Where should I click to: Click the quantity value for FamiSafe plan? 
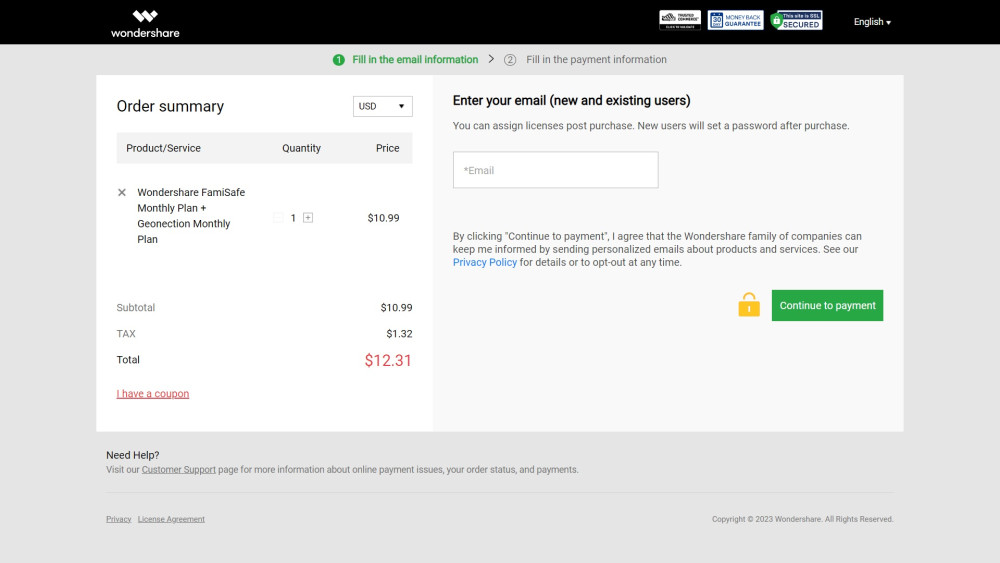(293, 218)
